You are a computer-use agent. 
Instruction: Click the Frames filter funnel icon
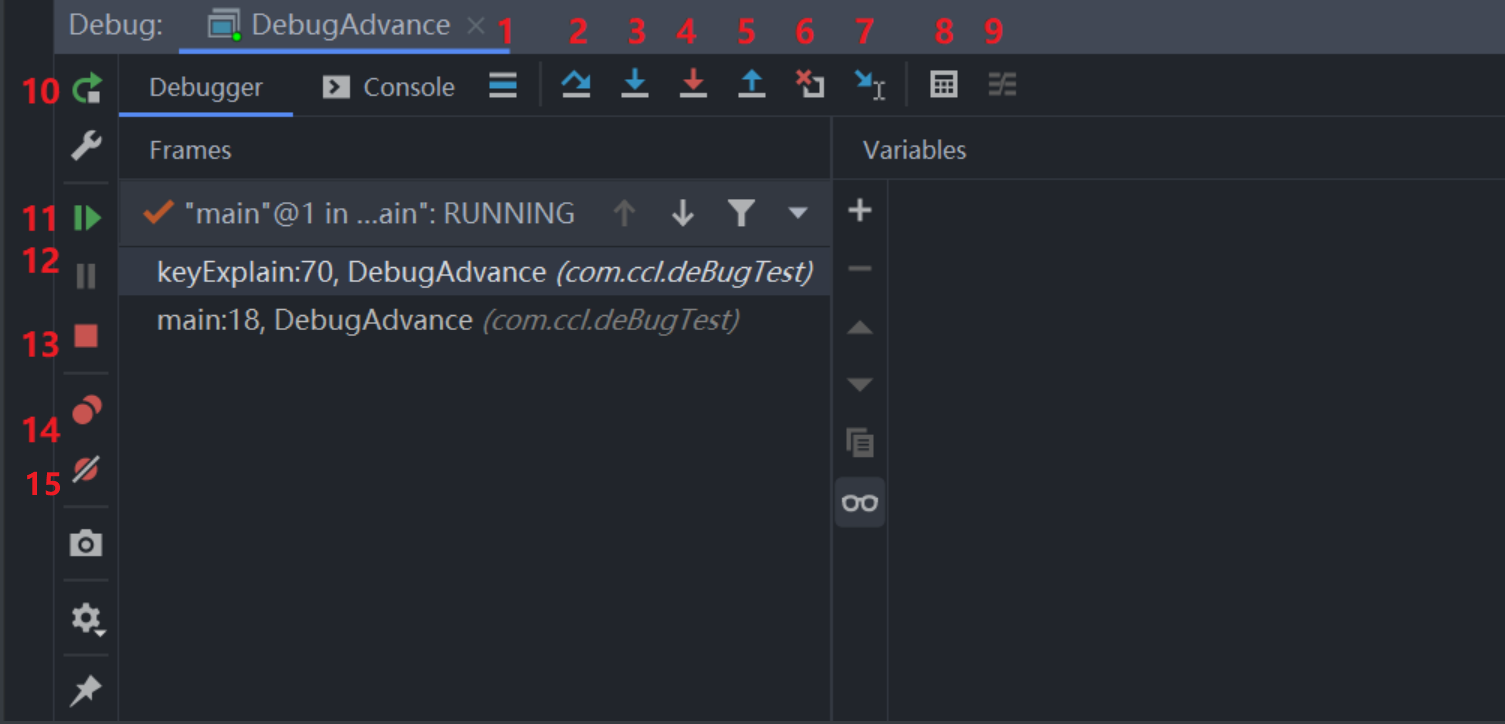coord(741,213)
